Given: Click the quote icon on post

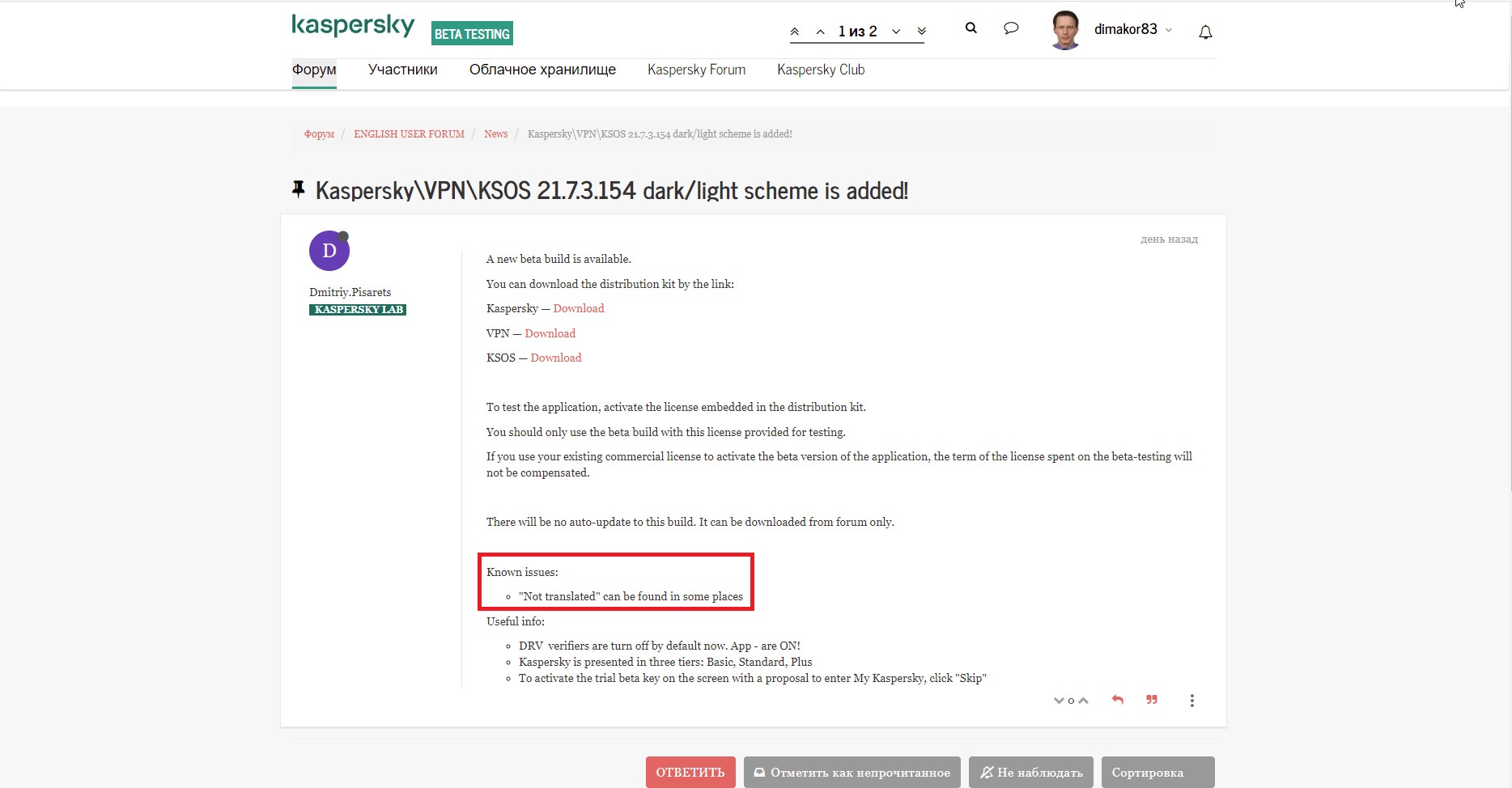Looking at the screenshot, I should pos(1152,700).
